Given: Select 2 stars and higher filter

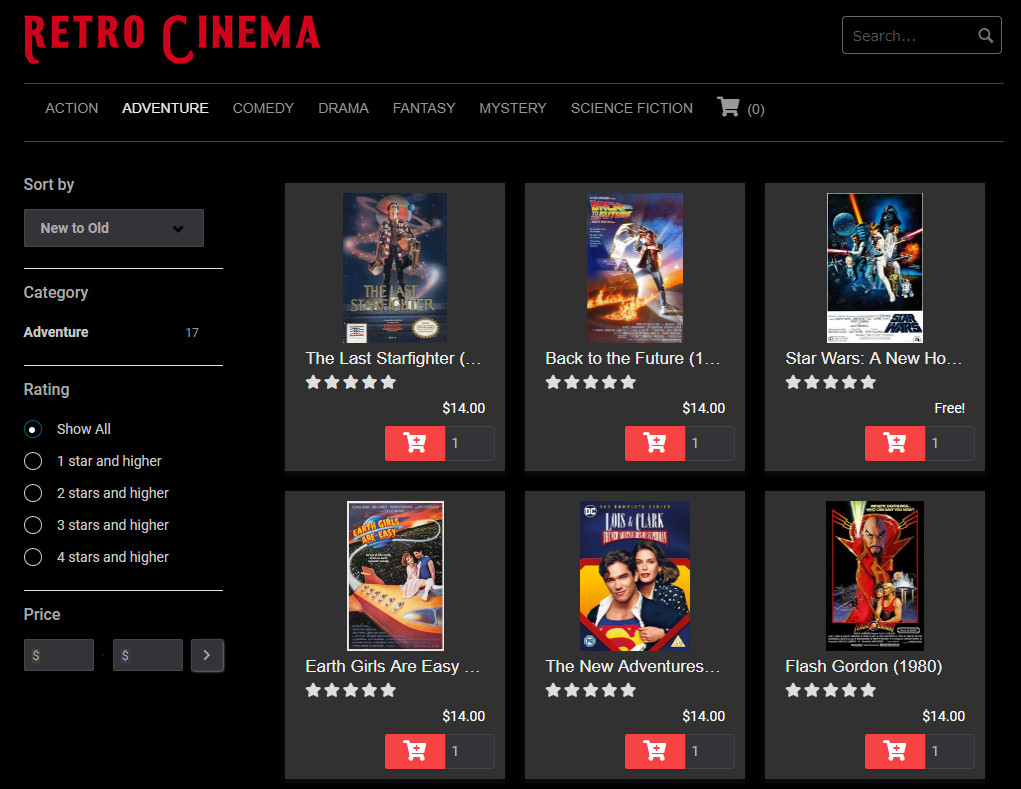Looking at the screenshot, I should pyautogui.click(x=33, y=493).
